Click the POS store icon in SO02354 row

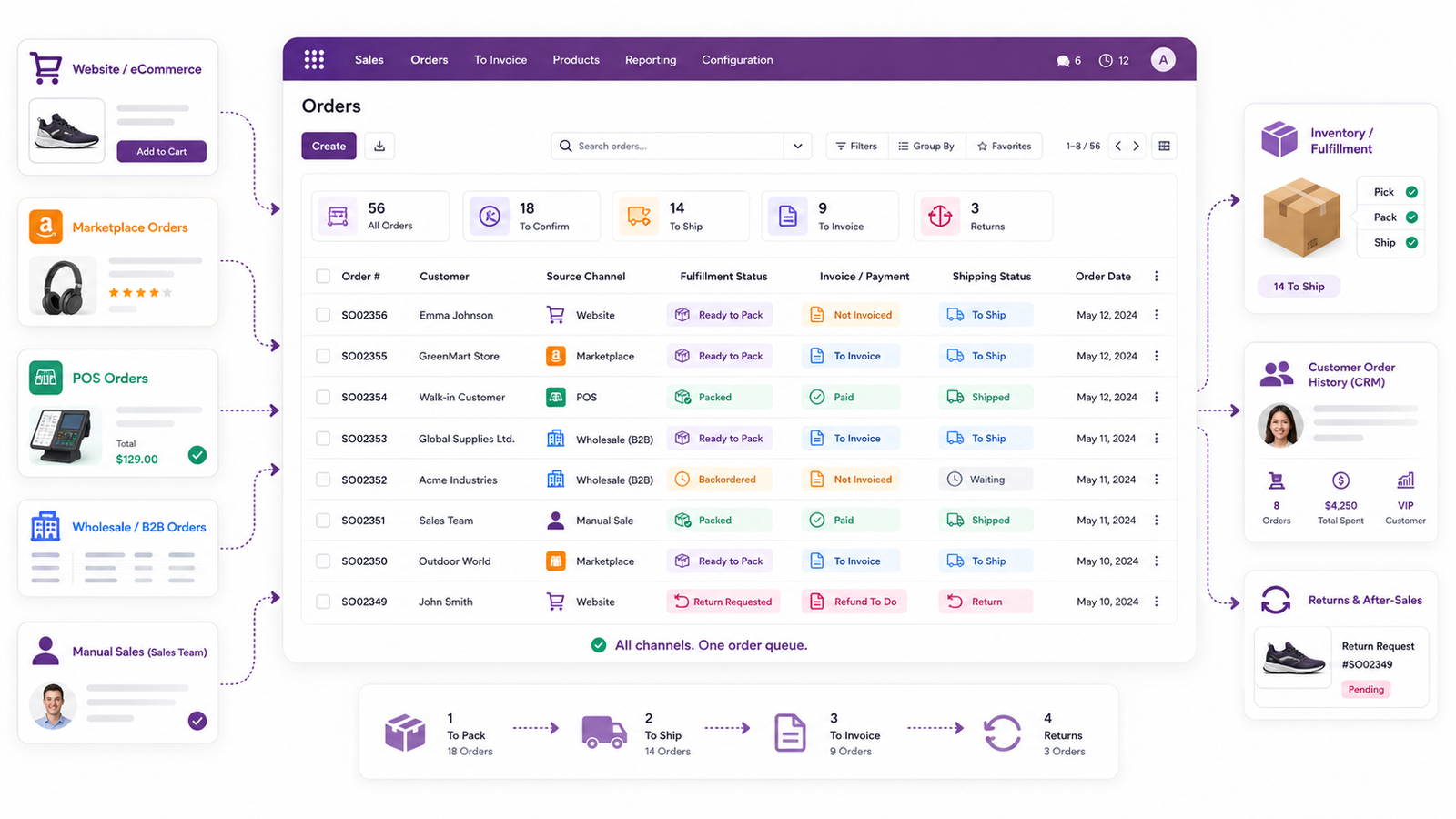coord(555,397)
